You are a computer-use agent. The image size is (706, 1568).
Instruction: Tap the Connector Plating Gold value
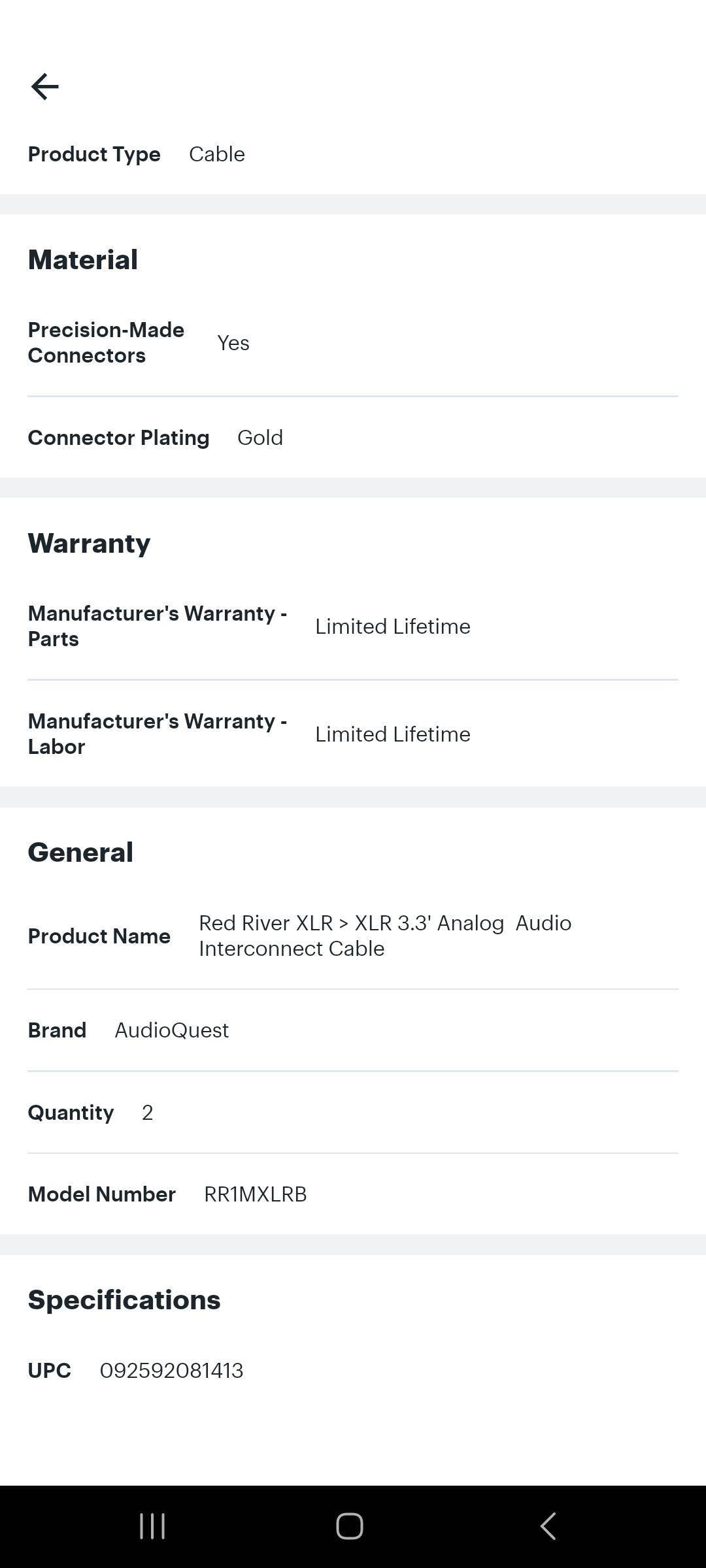point(260,438)
